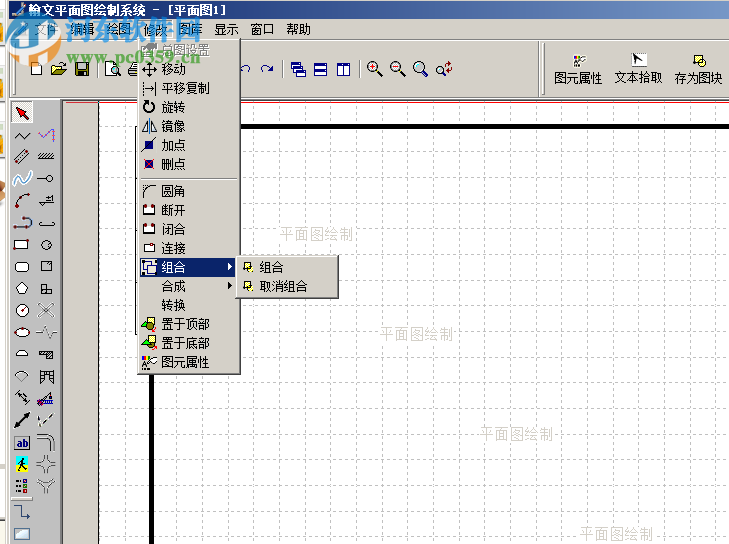The height and width of the screenshot is (544, 729).
Task: Select the dimension measuring tool
Action: tap(22, 397)
